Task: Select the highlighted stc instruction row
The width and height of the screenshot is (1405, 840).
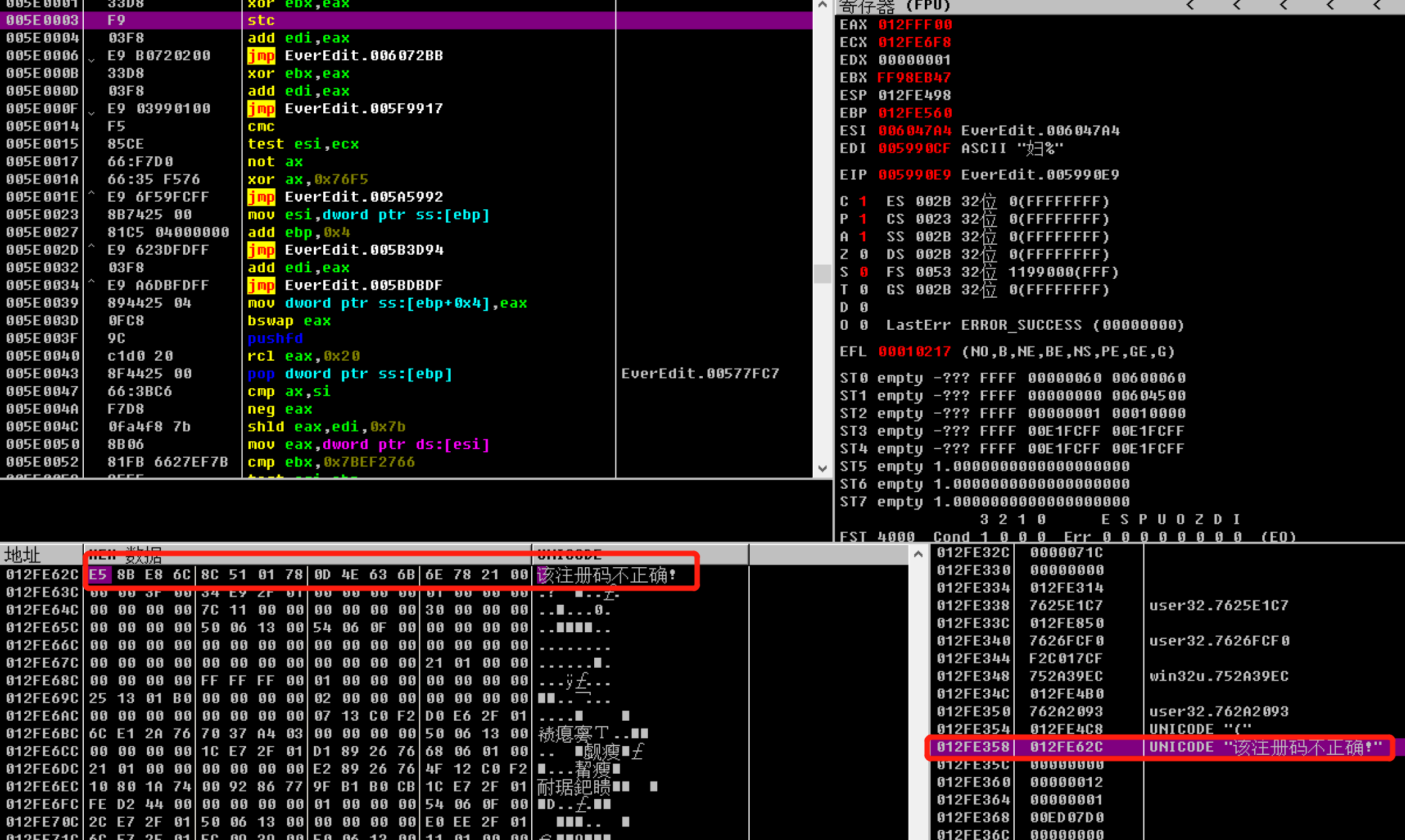Action: click(x=406, y=20)
